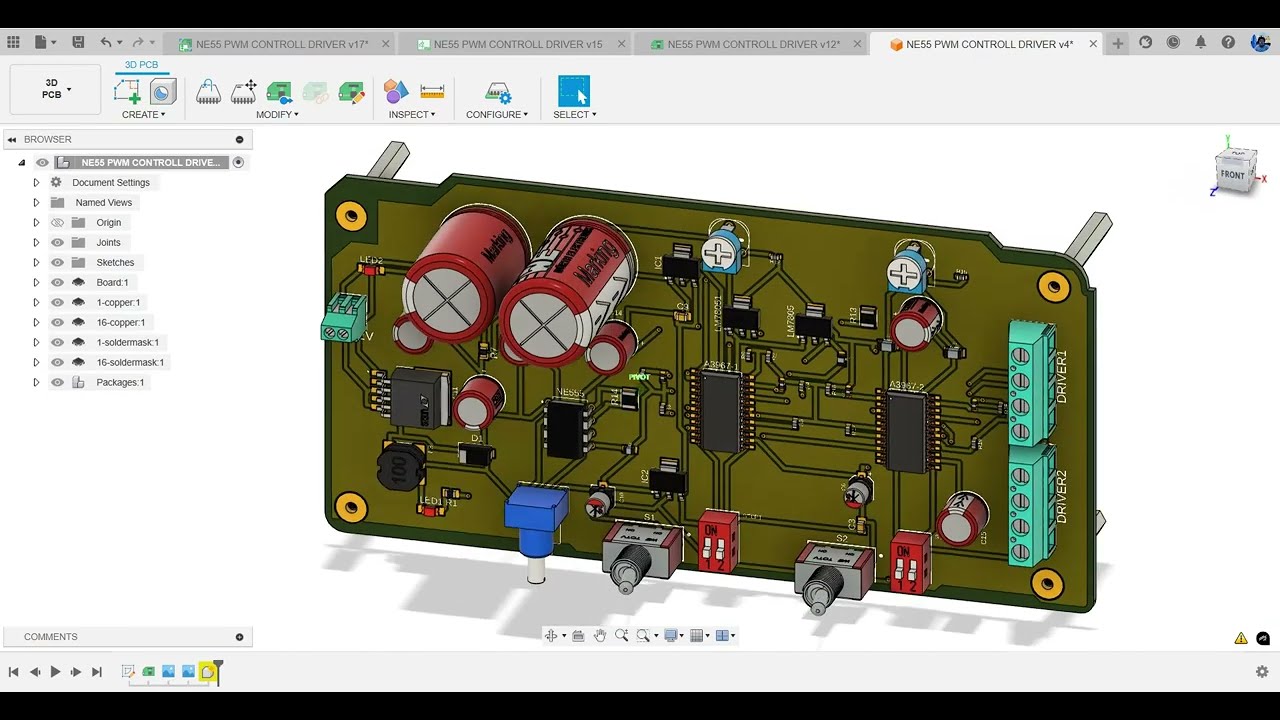1280x720 pixels.
Task: Click the Configure gear icon
Action: tap(497, 92)
